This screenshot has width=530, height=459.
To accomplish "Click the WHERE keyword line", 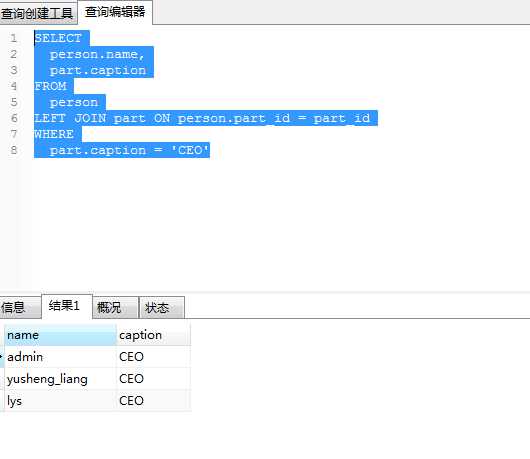I will (54, 134).
